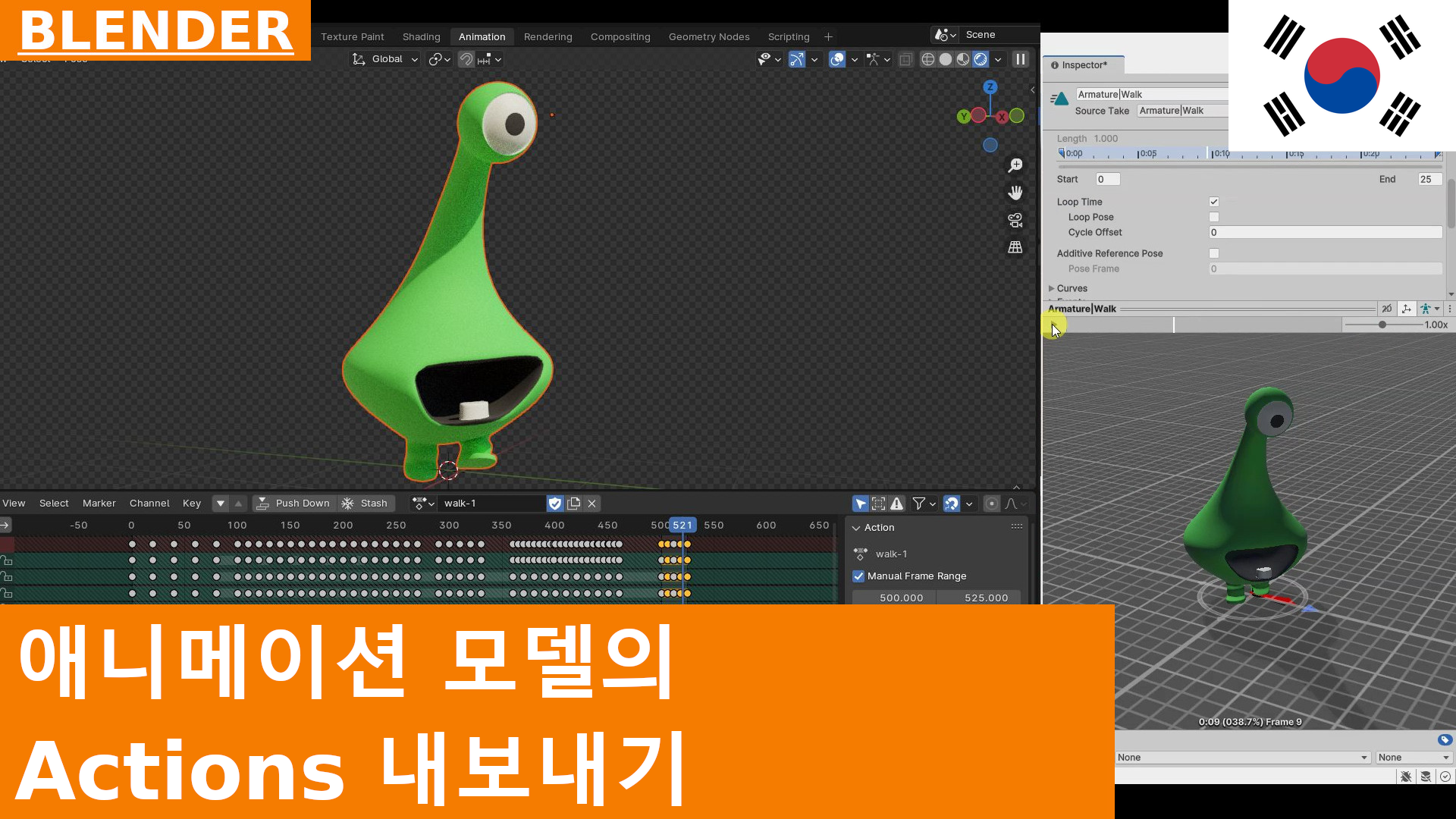Open Channel menu in dope sheet
This screenshot has width=1456, height=819.
point(149,504)
